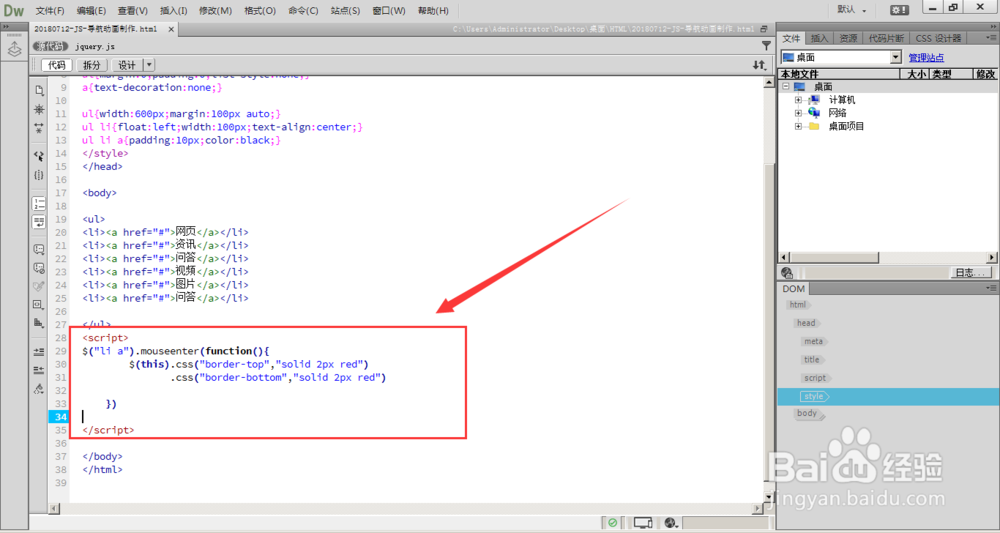1000x533 pixels.
Task: Move or convert CSS icon in toolbar
Action: click(39, 323)
